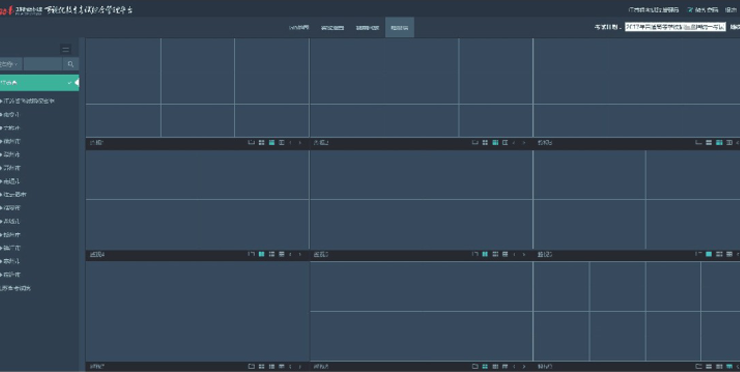This screenshot has height=372, width=740.
Task: Go to previous page in center panel
Action: click(514, 254)
